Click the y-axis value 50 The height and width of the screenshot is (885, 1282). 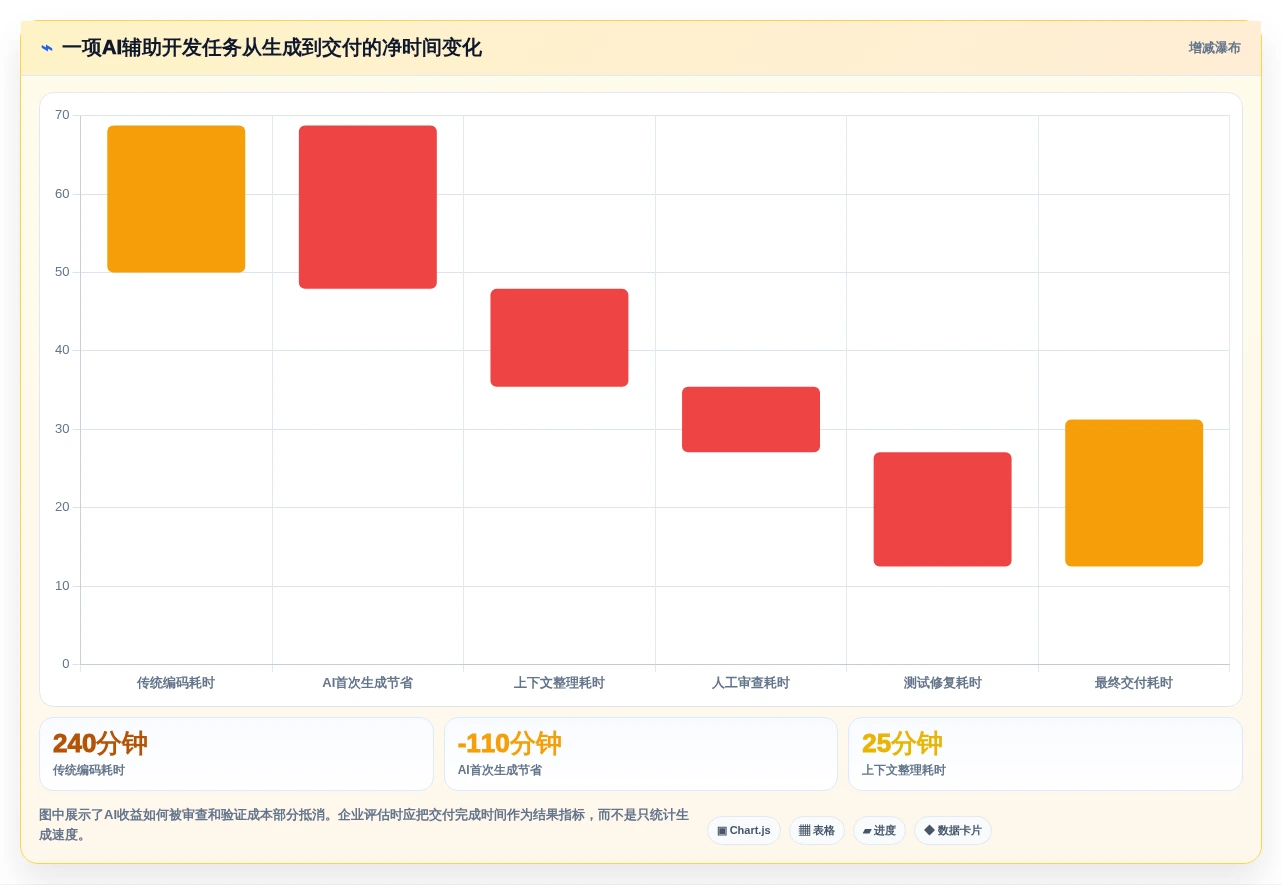[62, 272]
